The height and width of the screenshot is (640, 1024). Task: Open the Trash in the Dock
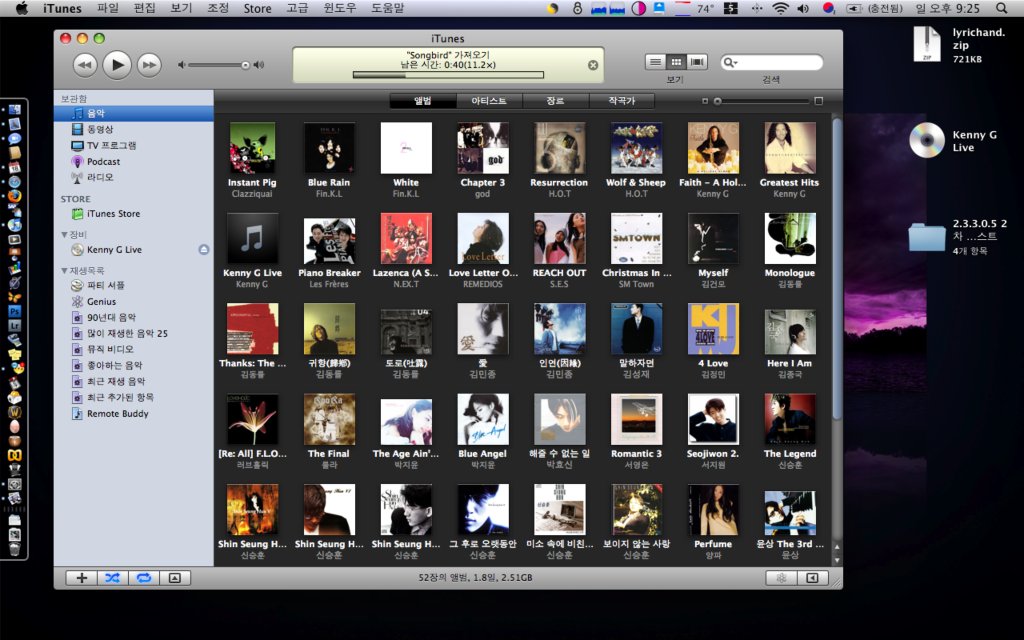[14, 549]
